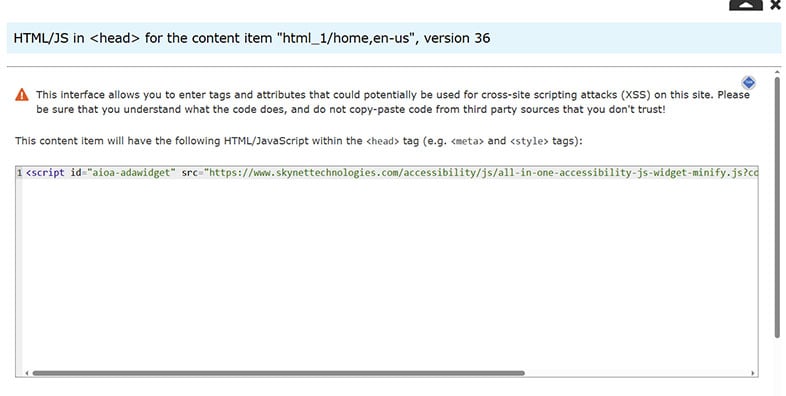Click the skynettechnologies.com src URL string
This screenshot has width=786, height=396.
[x=481, y=172]
